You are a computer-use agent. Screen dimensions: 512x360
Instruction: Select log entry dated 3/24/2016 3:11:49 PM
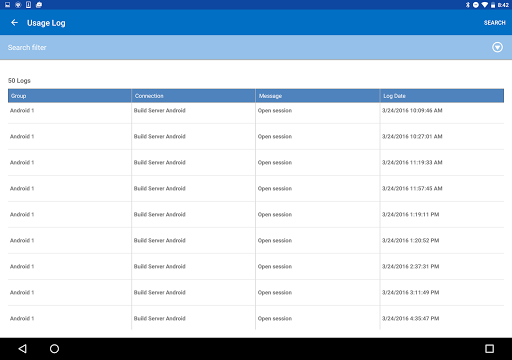(x=256, y=292)
